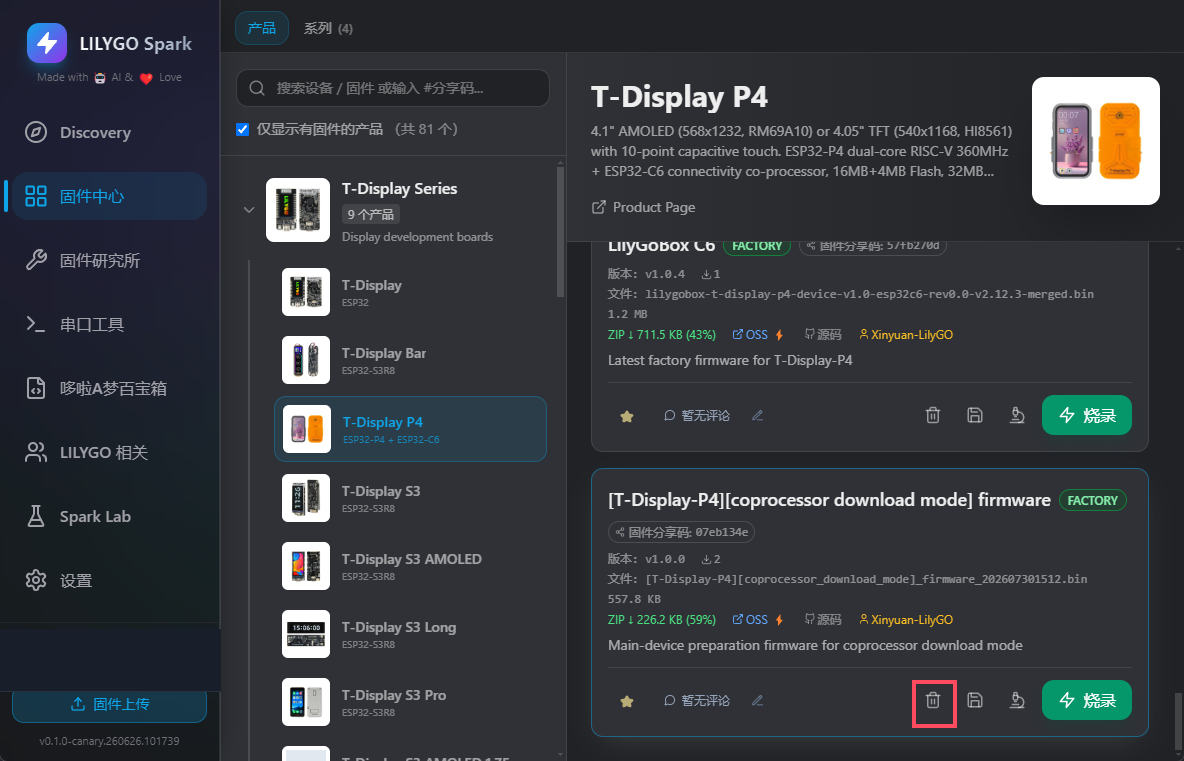1184x761 pixels.
Task: Click the 557.8 KB file size text
Action: point(634,599)
